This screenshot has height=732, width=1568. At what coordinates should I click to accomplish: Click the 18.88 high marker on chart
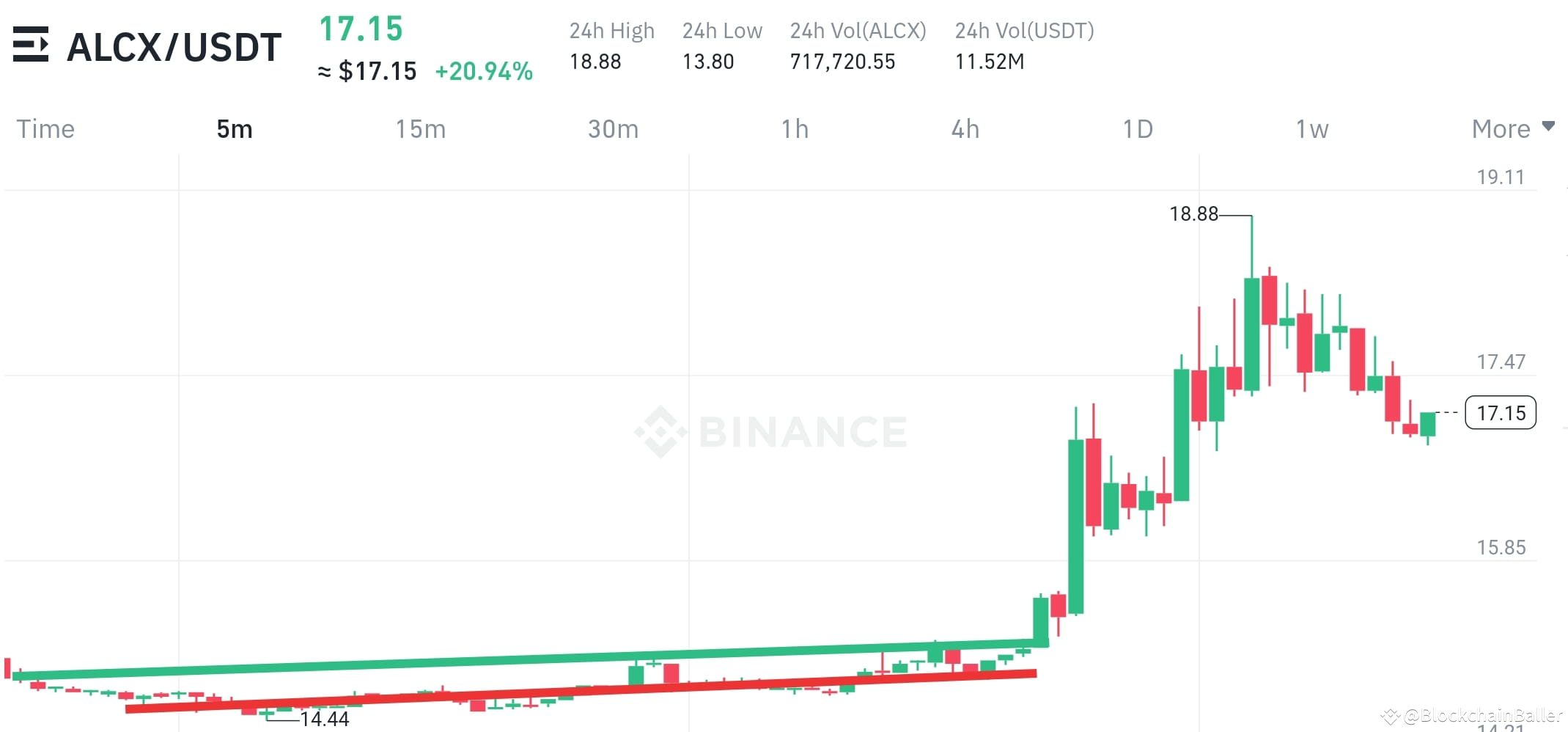point(1196,214)
